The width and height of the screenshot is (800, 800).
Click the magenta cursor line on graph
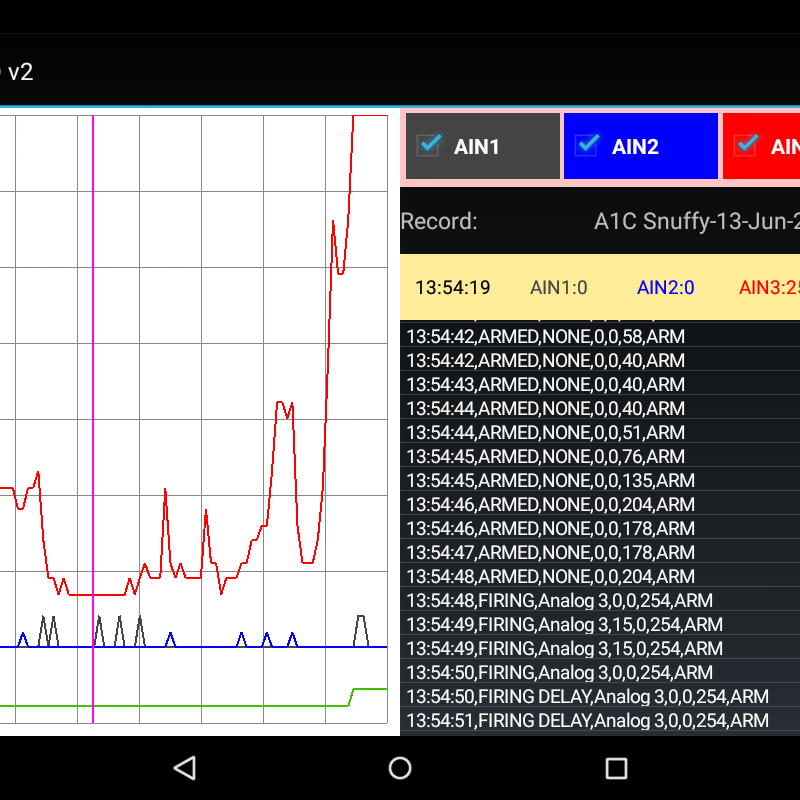(93, 400)
